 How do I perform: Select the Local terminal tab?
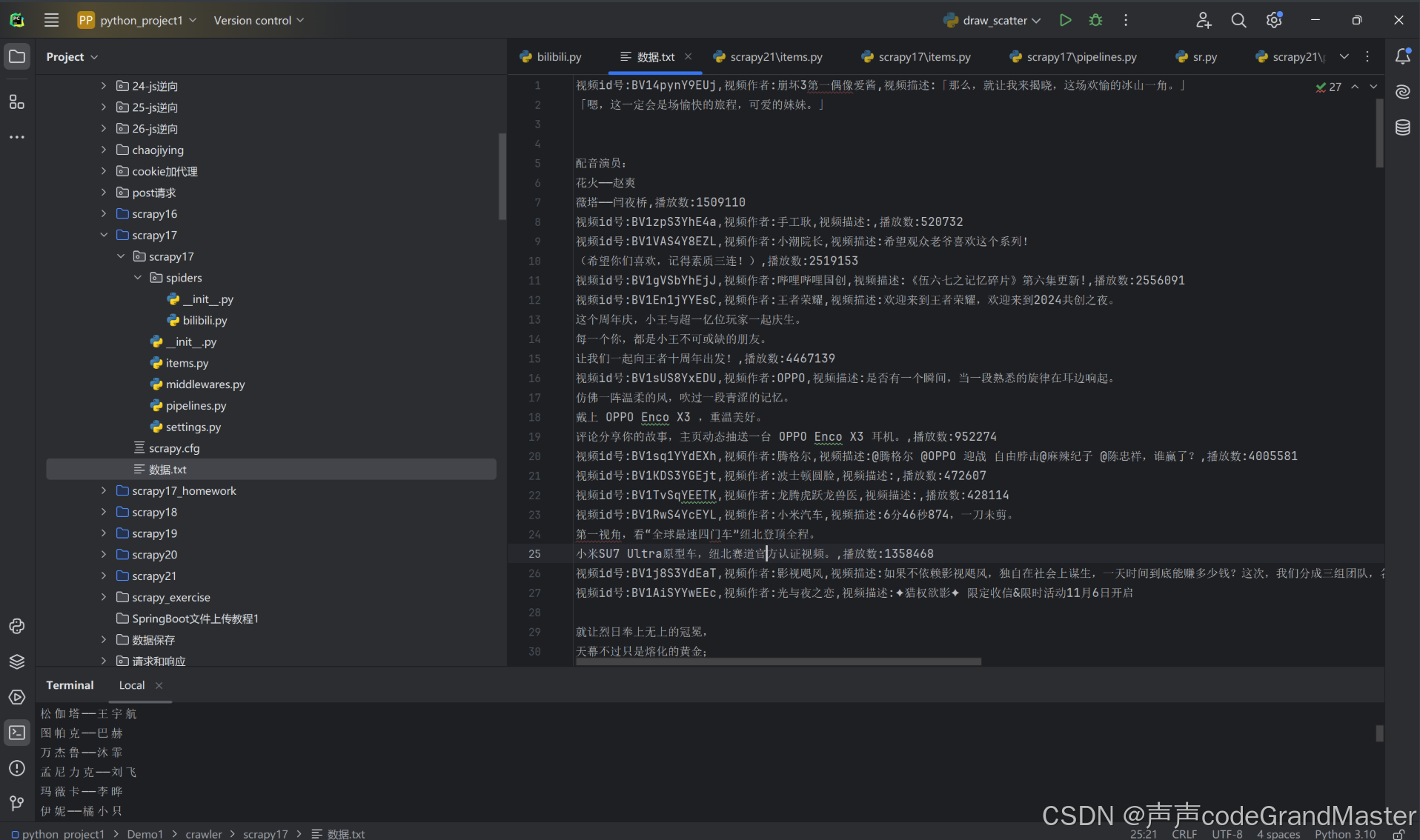(x=132, y=685)
